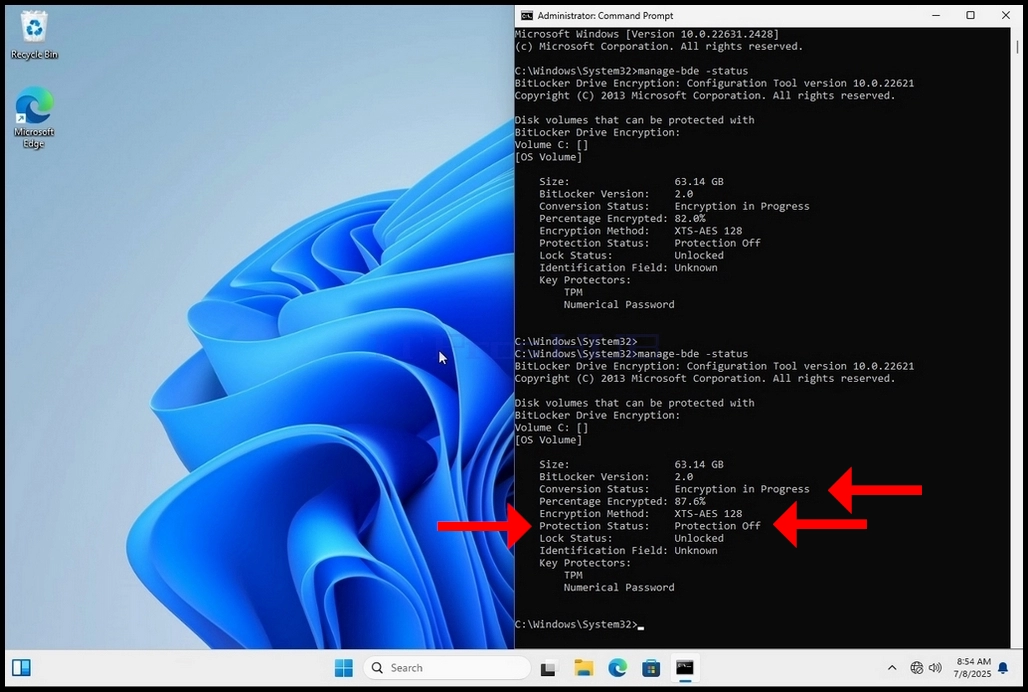This screenshot has height=692, width=1028.
Task: Open the Widgets panel in taskbar
Action: pyautogui.click(x=21, y=668)
